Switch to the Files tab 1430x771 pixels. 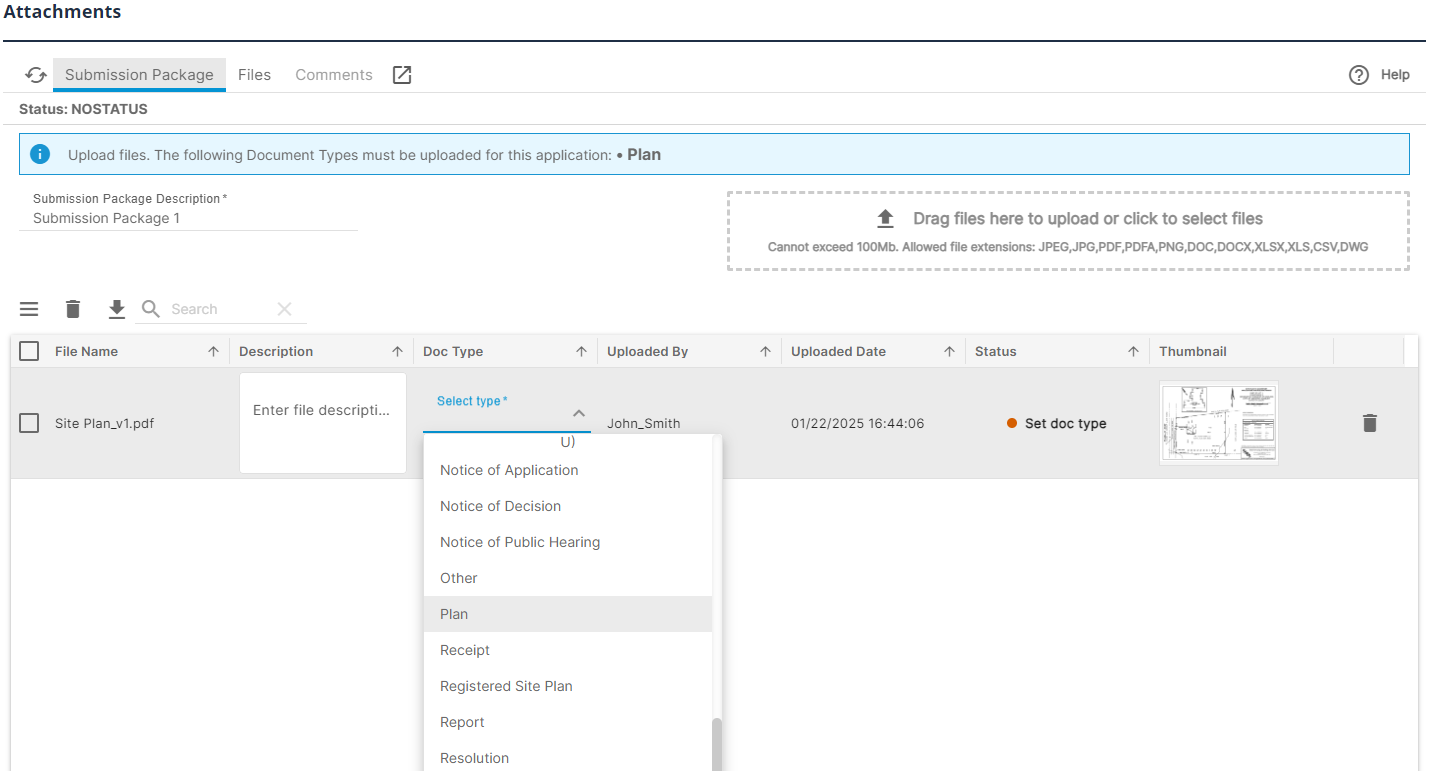coord(254,75)
